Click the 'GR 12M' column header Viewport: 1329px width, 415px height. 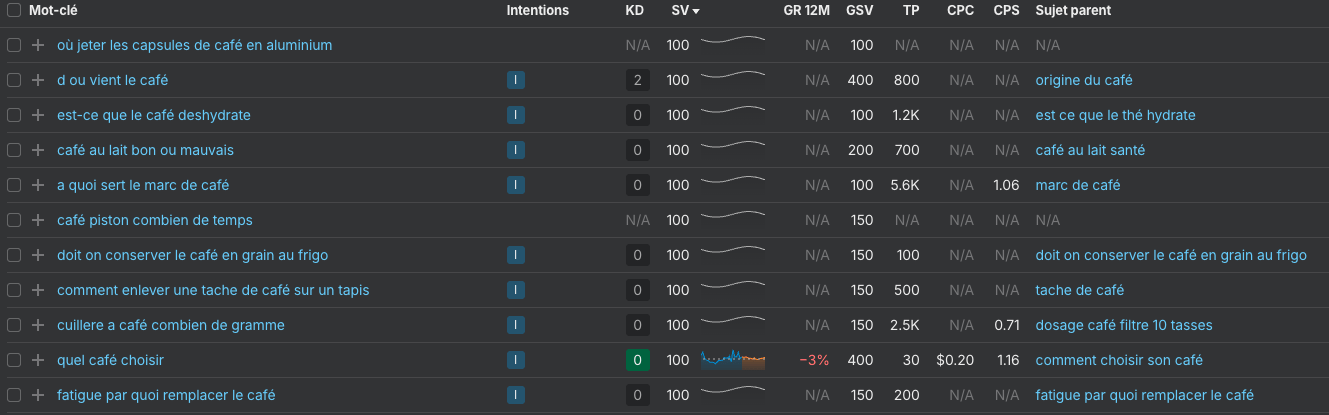tap(806, 10)
